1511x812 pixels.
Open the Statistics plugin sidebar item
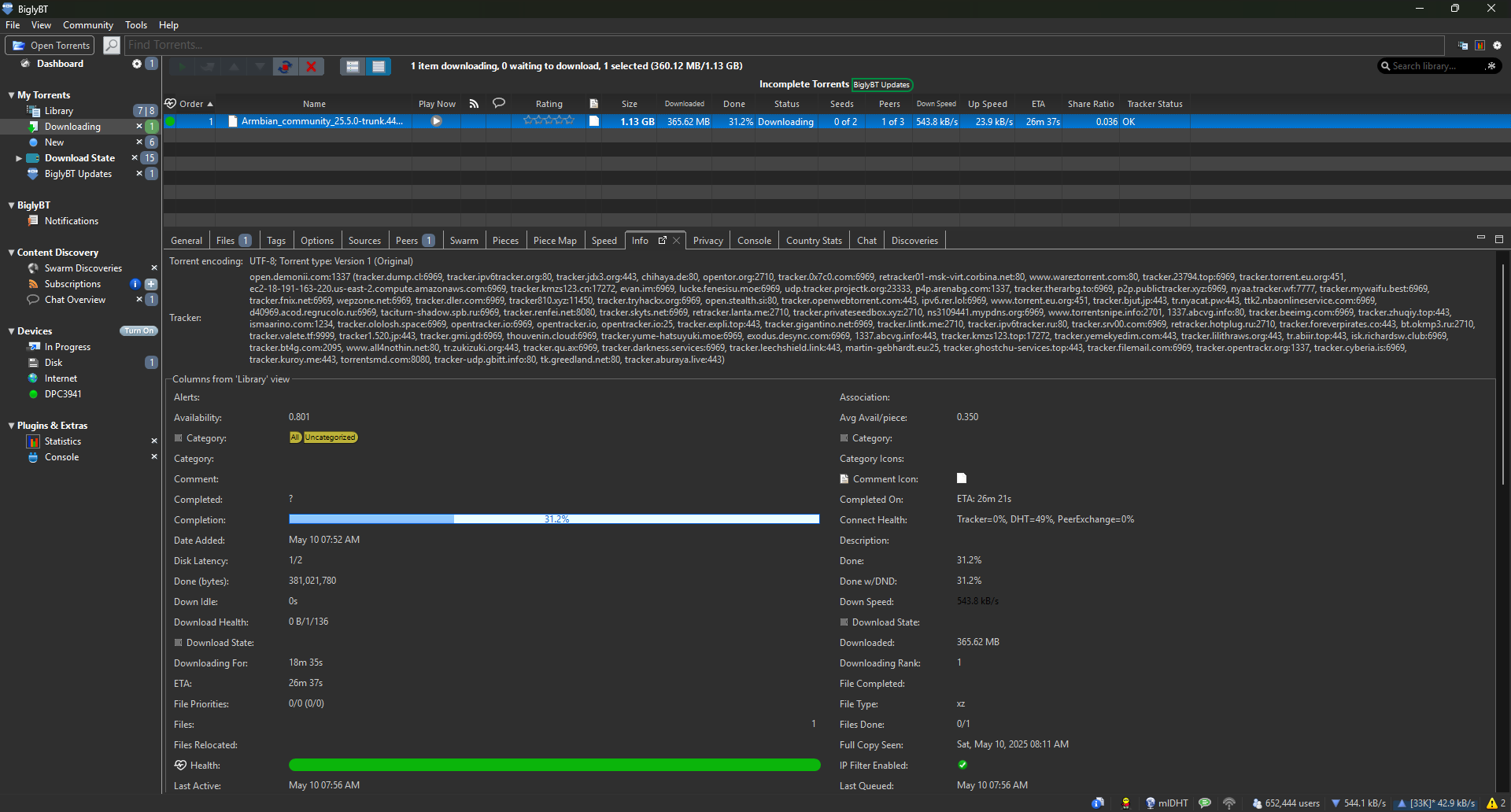[62, 441]
